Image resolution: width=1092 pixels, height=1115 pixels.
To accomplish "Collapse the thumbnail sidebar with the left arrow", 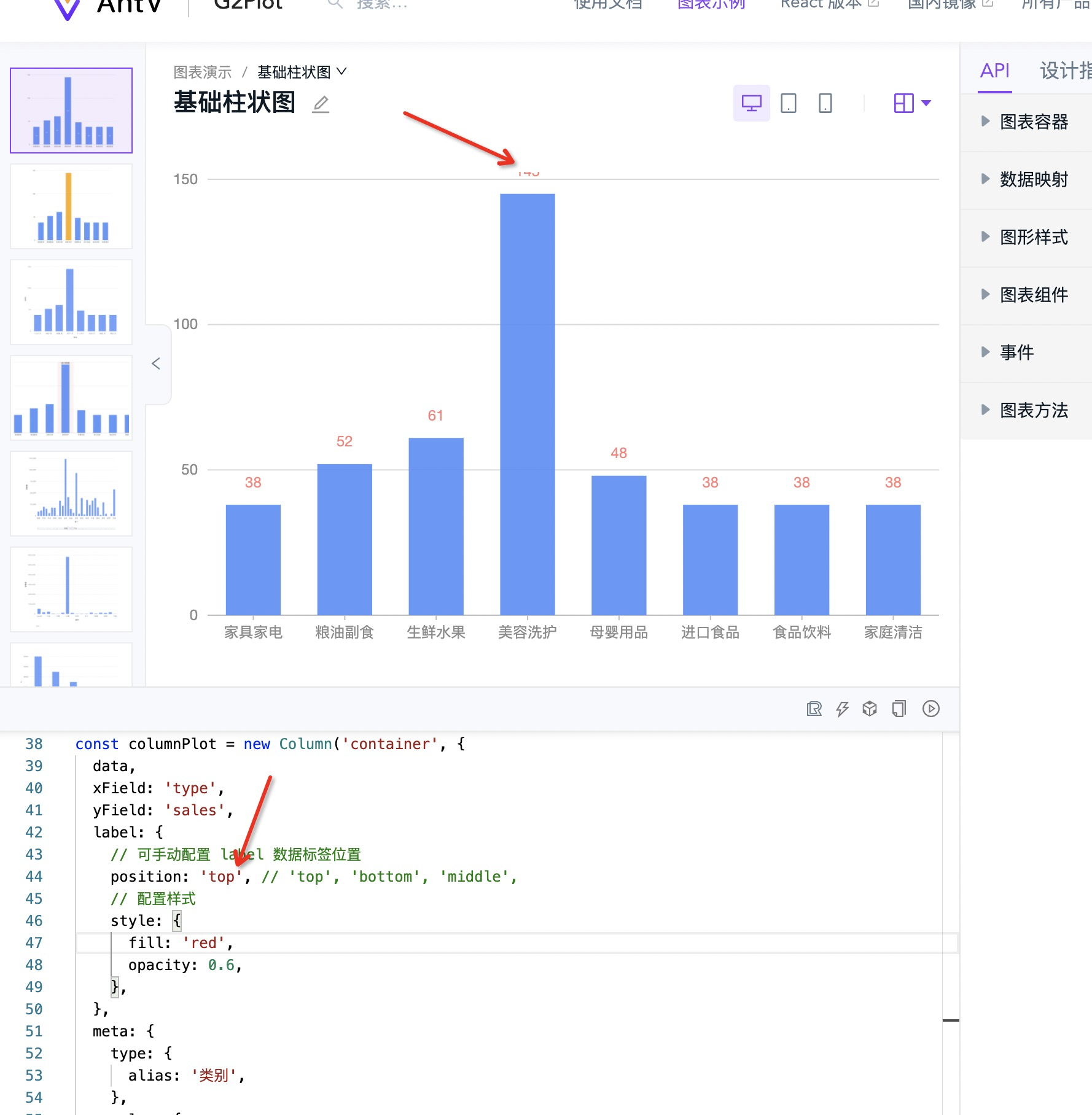I will 156,364.
